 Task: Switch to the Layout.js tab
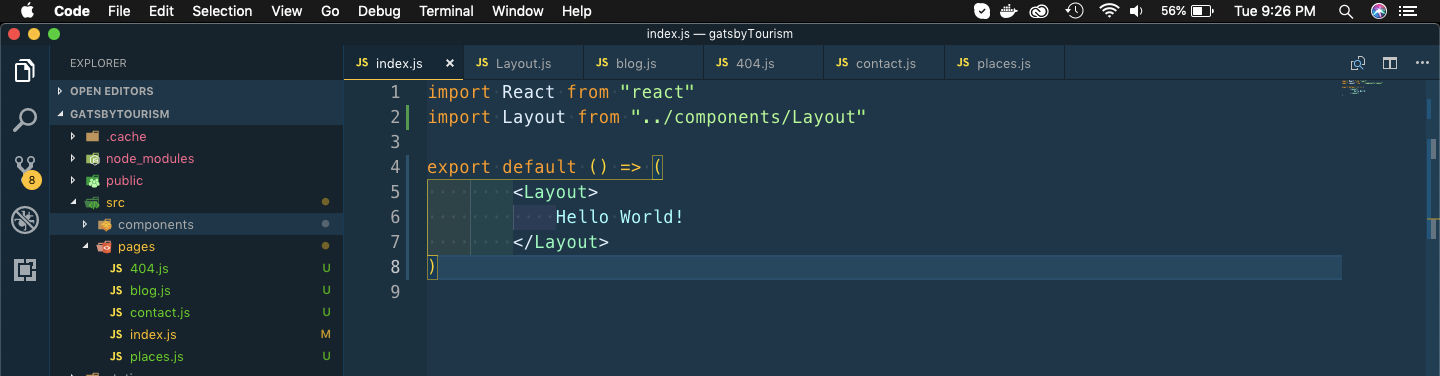(x=523, y=63)
